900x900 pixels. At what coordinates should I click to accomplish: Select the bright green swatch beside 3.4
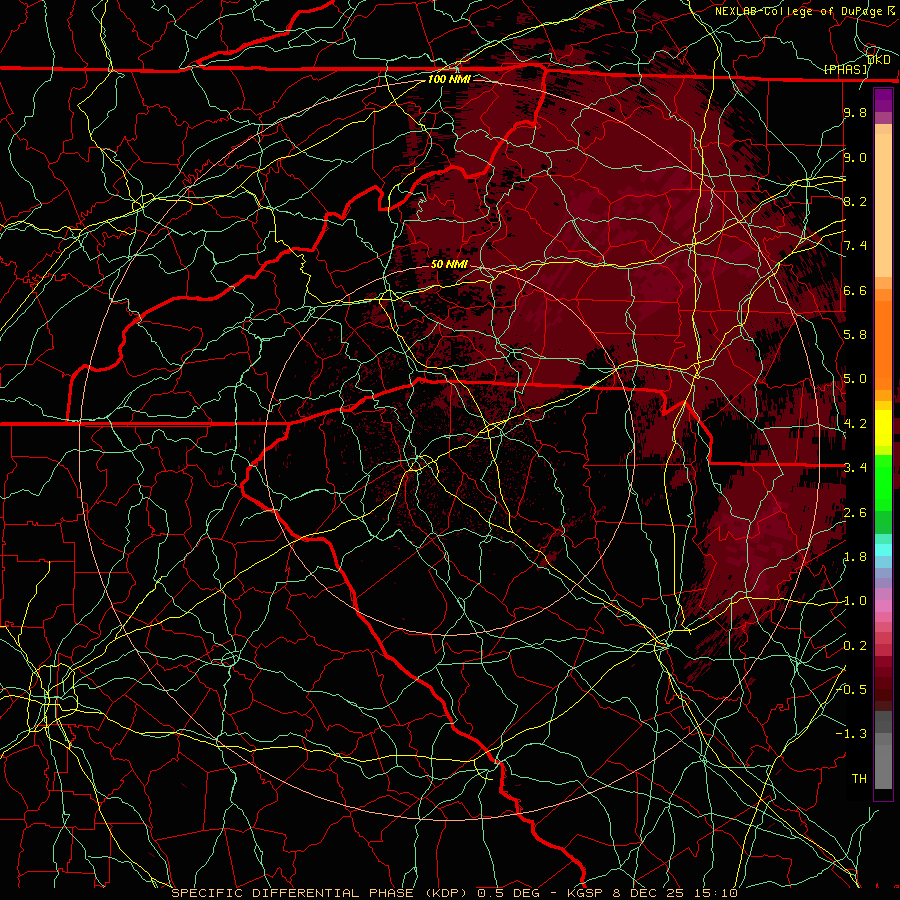pyautogui.click(x=883, y=482)
